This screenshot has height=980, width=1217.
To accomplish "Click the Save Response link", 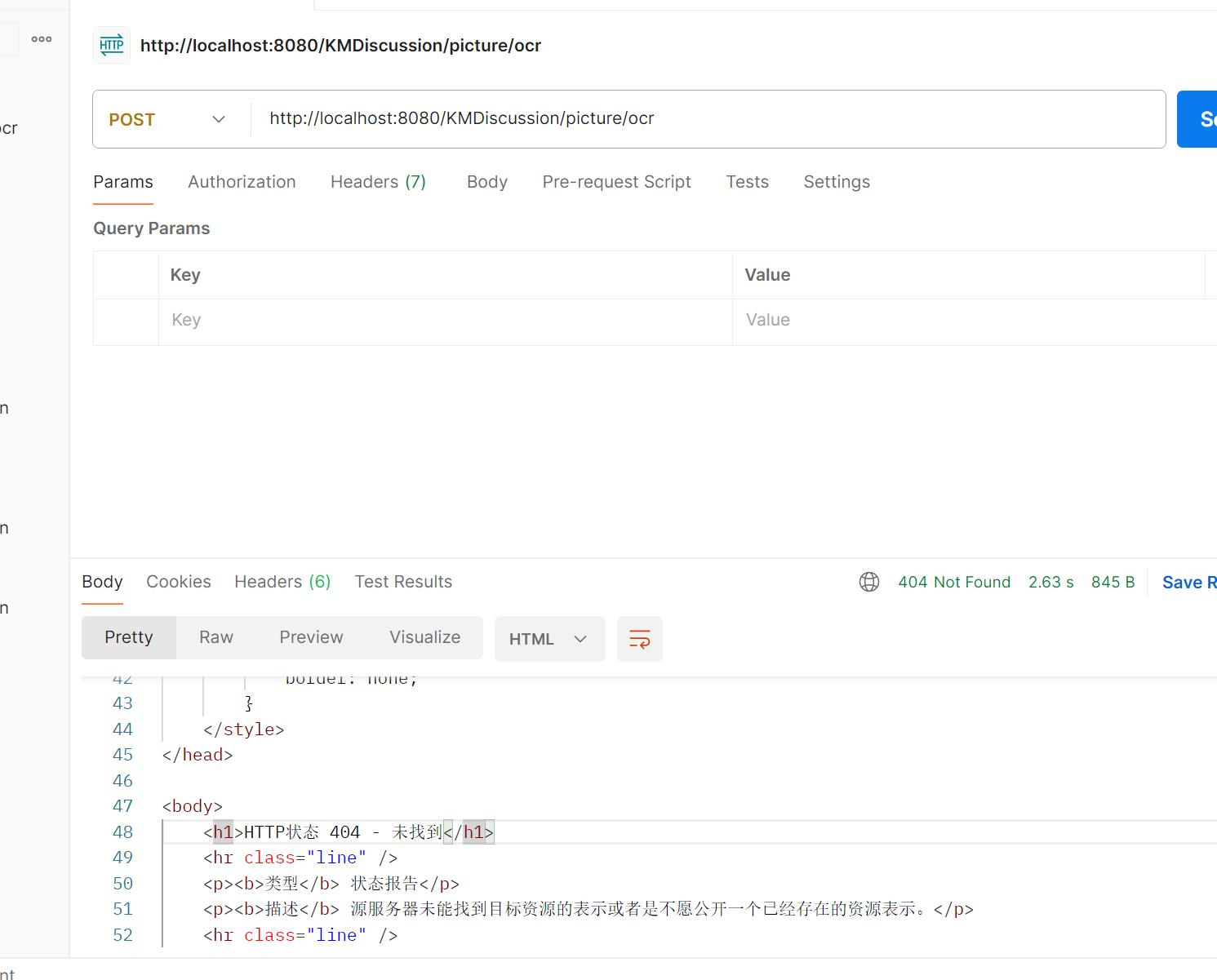I will [x=1189, y=583].
